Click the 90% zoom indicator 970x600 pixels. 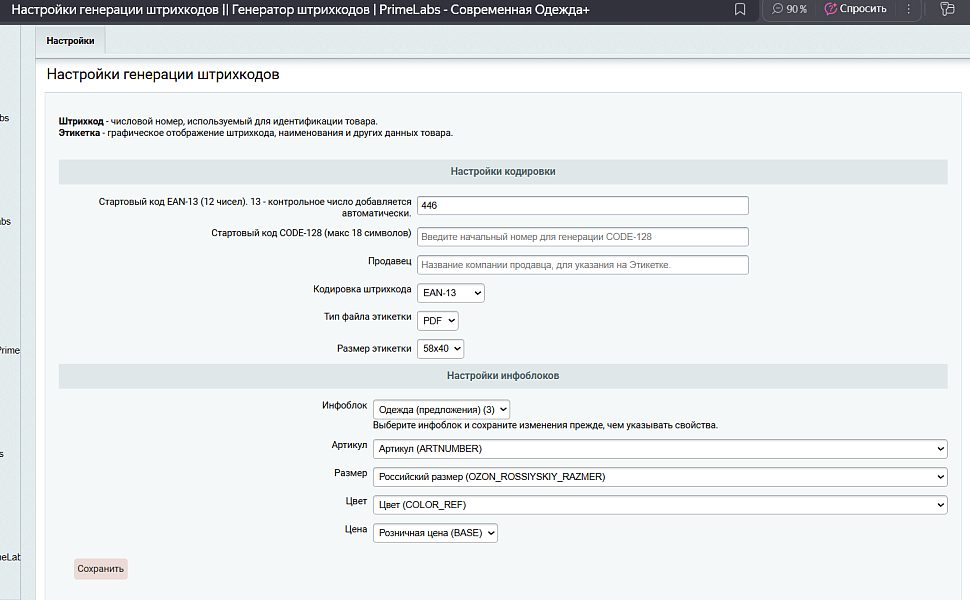(789, 9)
